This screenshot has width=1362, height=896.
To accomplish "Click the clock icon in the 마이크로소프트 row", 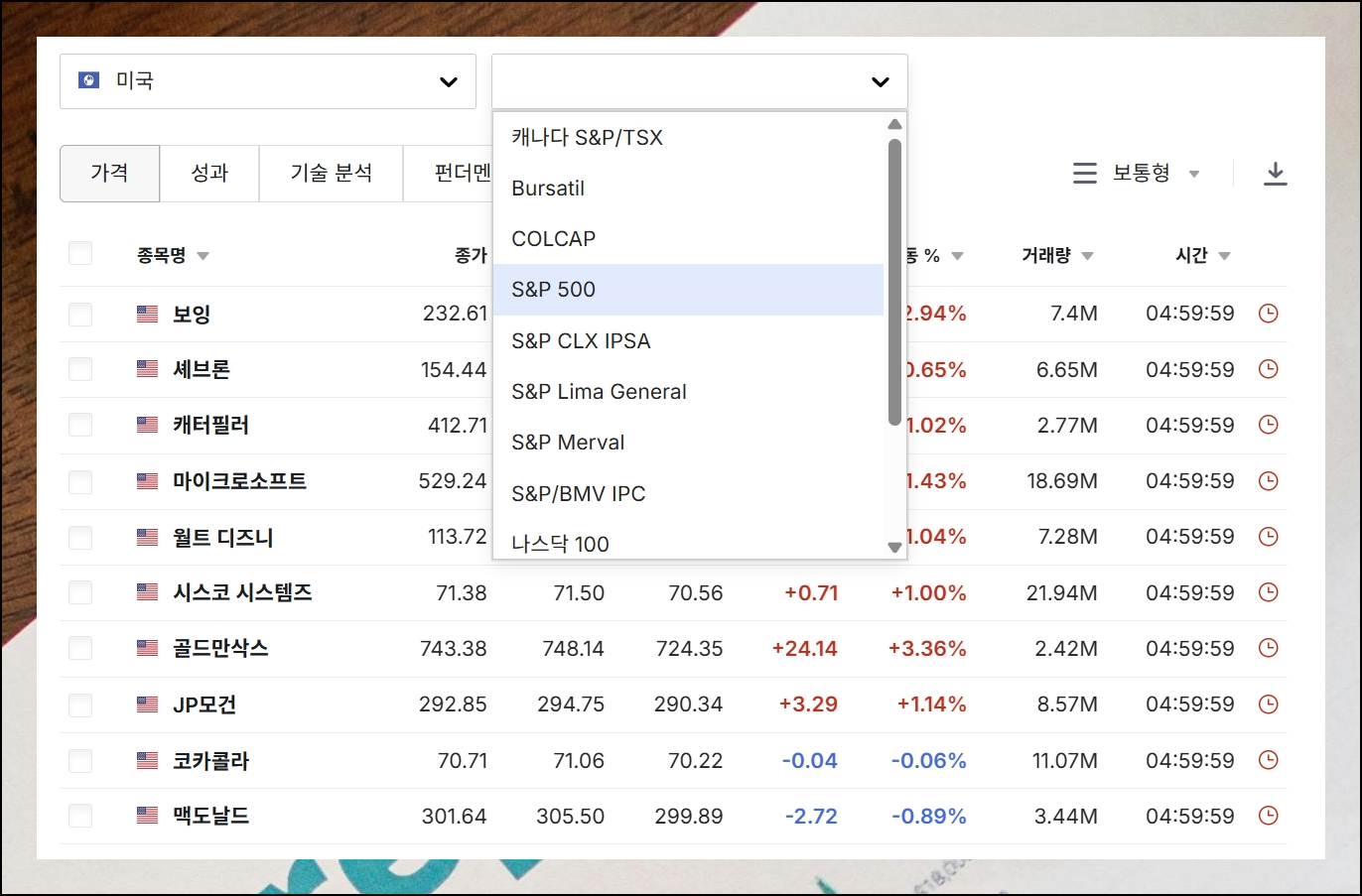I will click(x=1268, y=481).
